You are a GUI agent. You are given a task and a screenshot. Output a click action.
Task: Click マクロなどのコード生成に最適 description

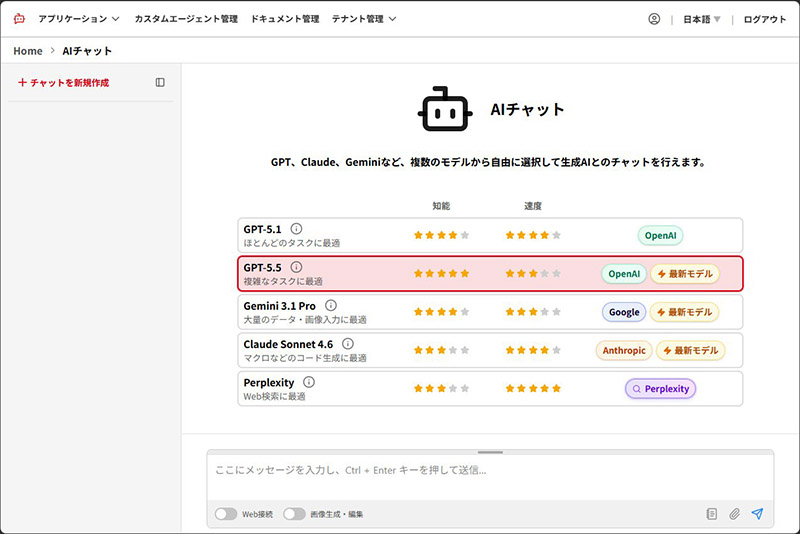pos(305,358)
